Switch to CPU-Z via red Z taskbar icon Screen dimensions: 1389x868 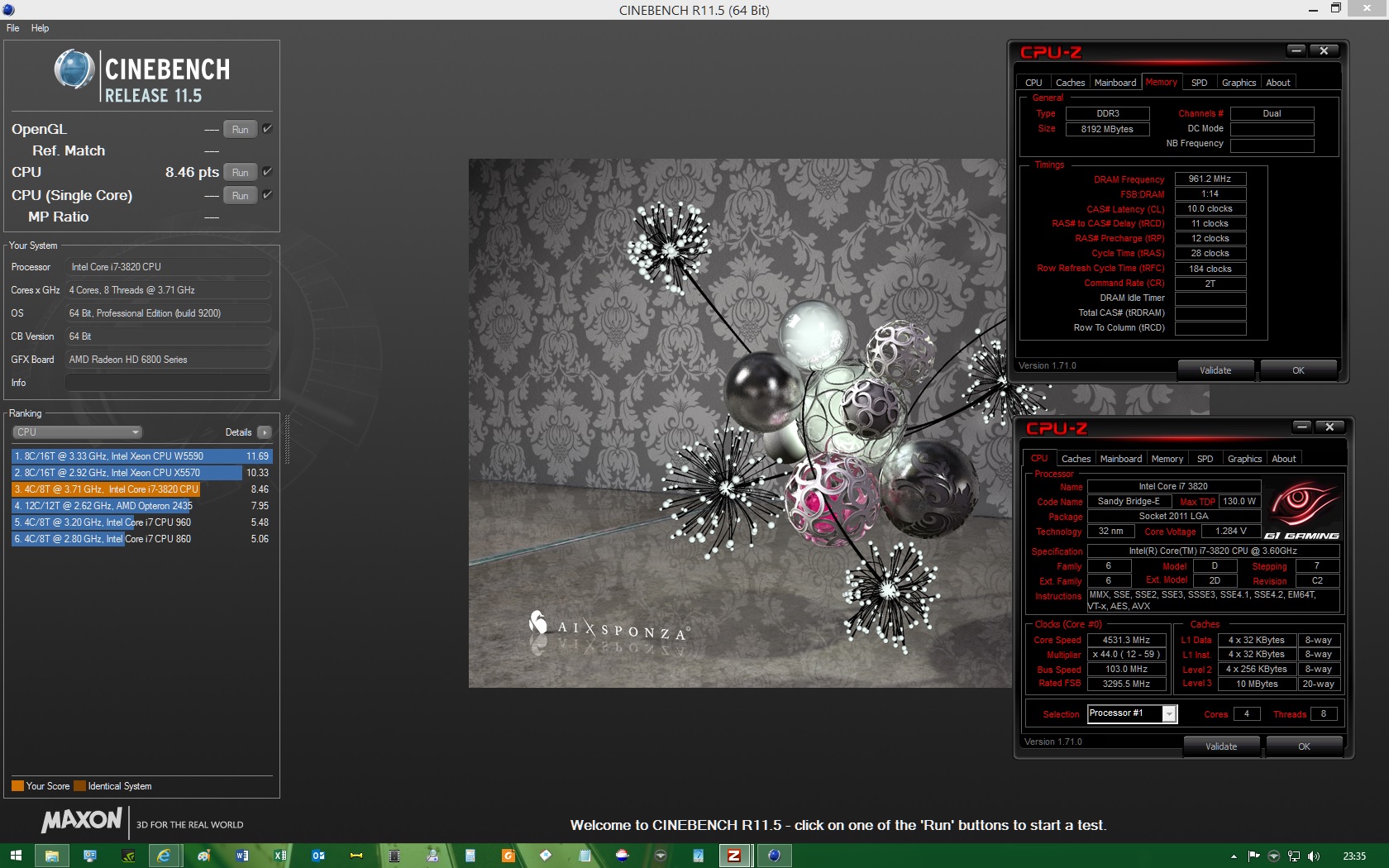click(x=733, y=856)
